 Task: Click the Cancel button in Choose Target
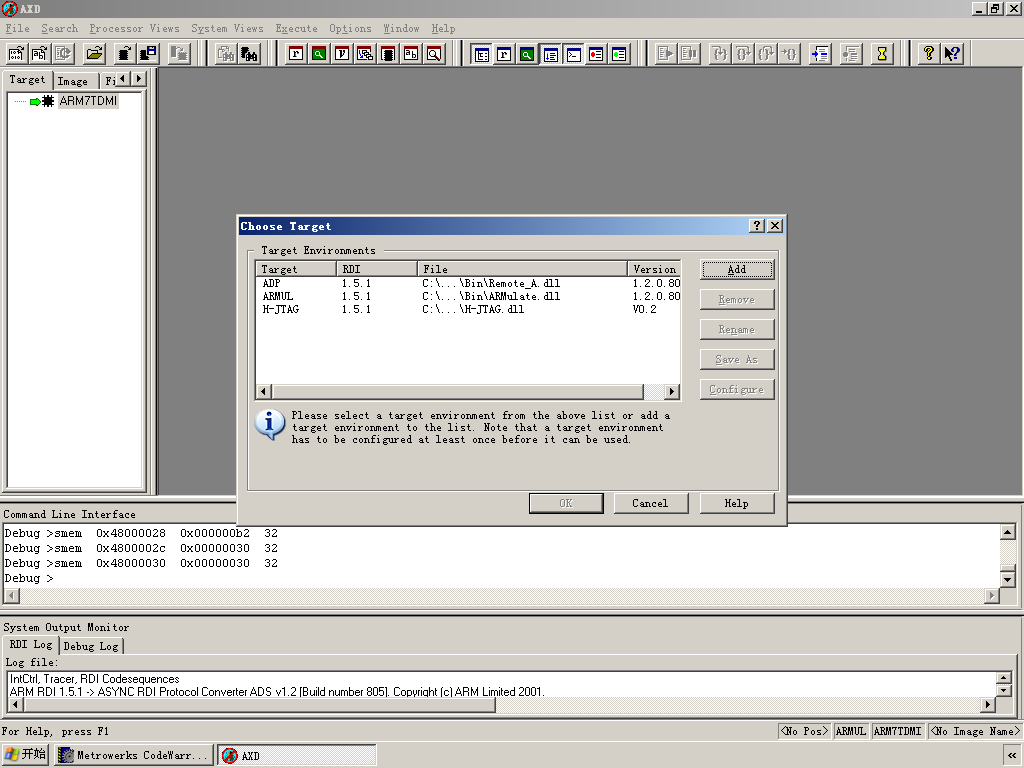(x=650, y=504)
